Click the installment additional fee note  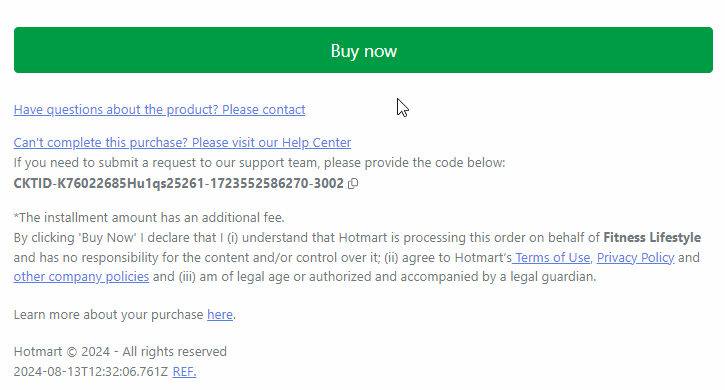[x=149, y=217]
